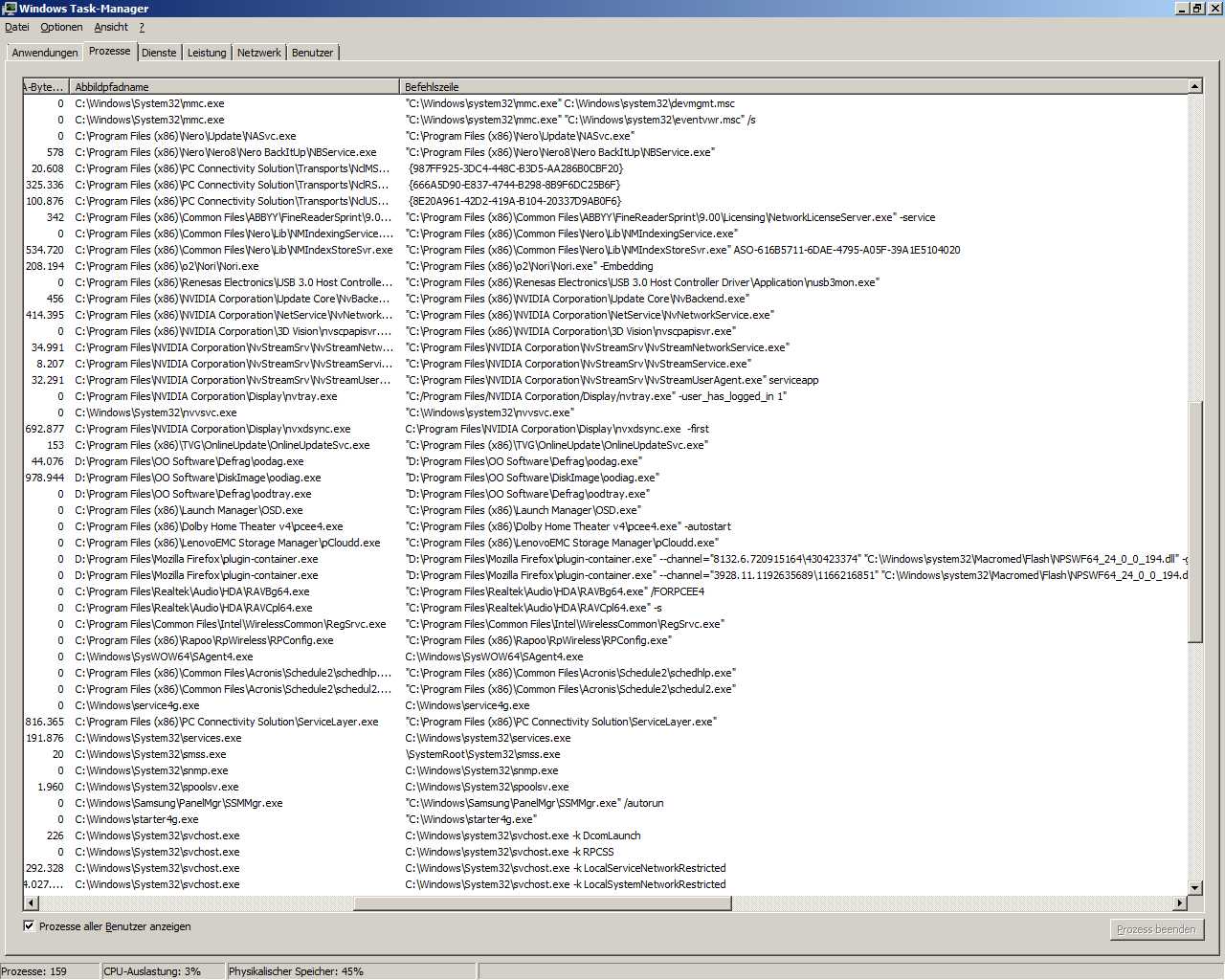Screen dimensions: 1225x980
Task: Select the pCloudd.exe path in Abbildpfadname
Action: click(228, 543)
